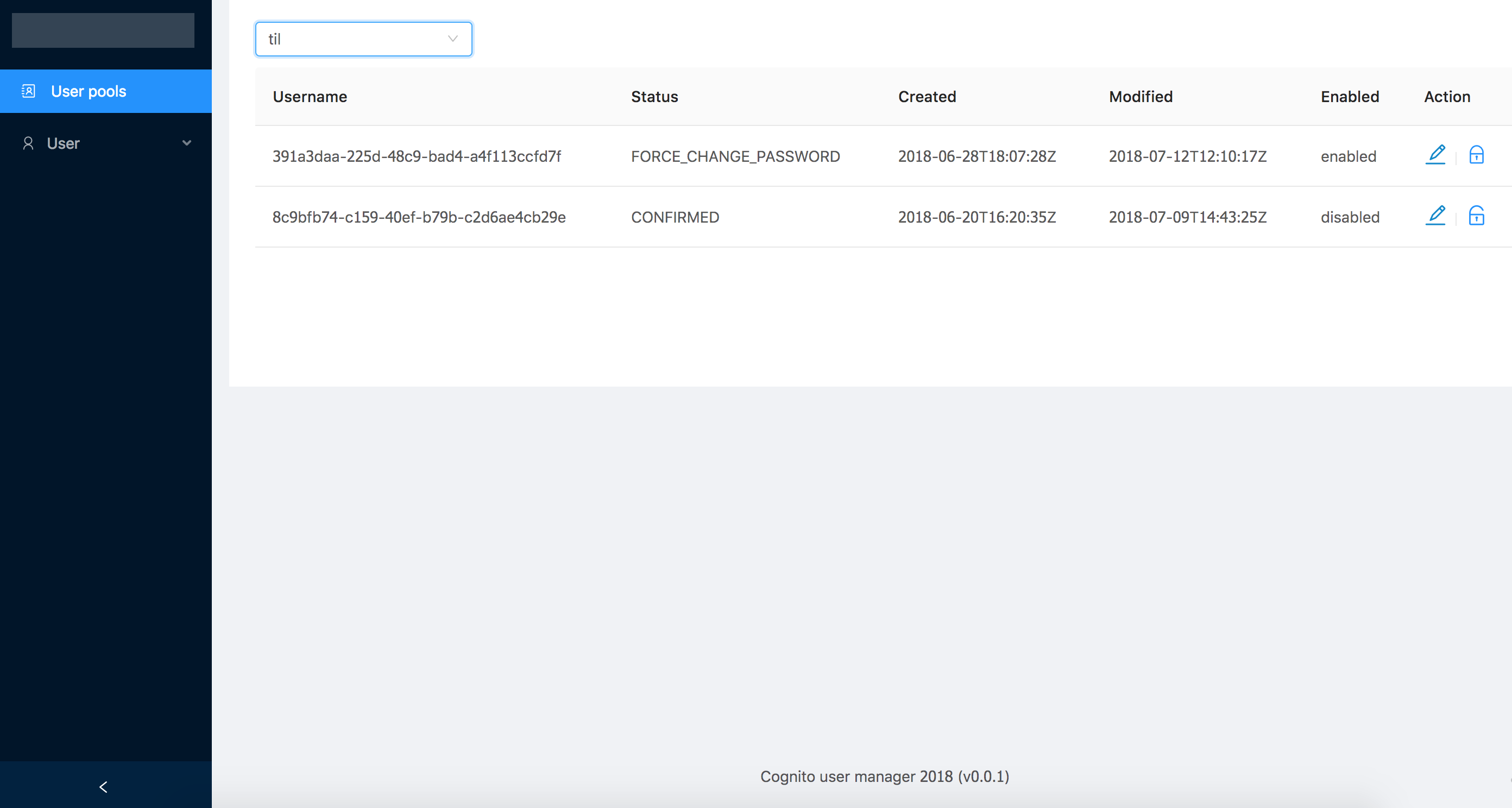Click the User pools sidebar icon

point(28,91)
